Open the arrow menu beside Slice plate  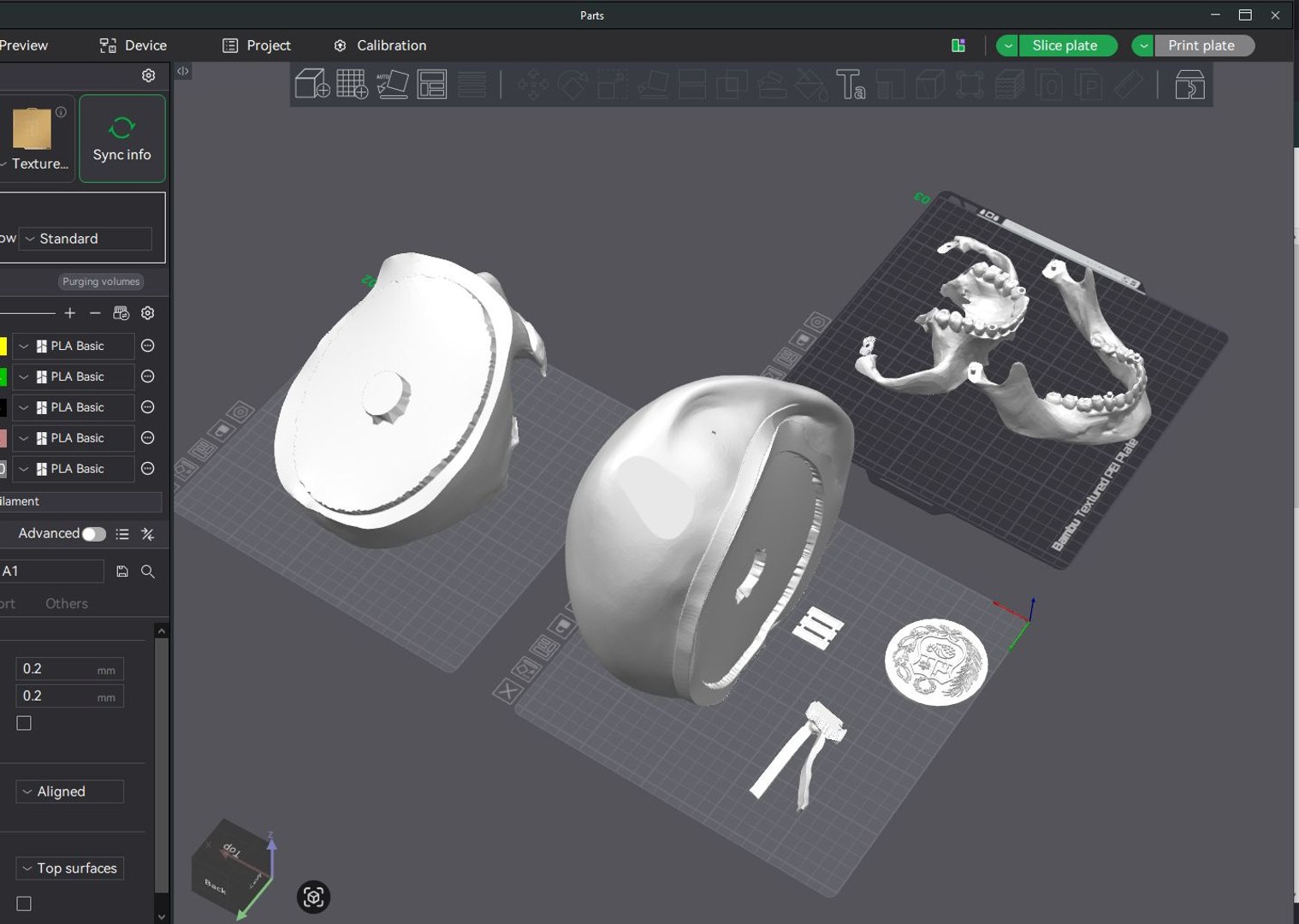(1007, 45)
